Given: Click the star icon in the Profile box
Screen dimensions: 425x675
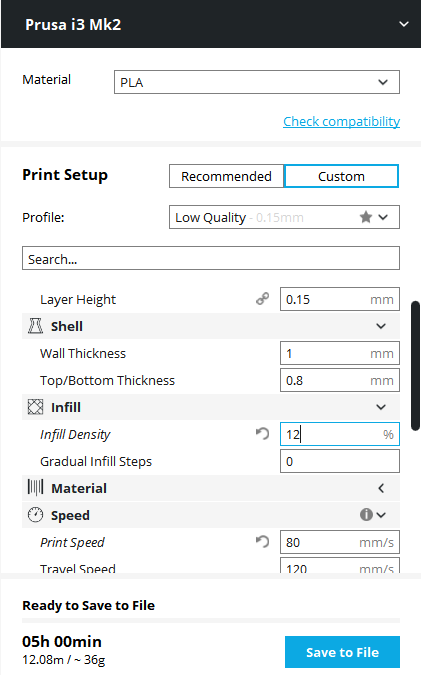Looking at the screenshot, I should coord(366,217).
